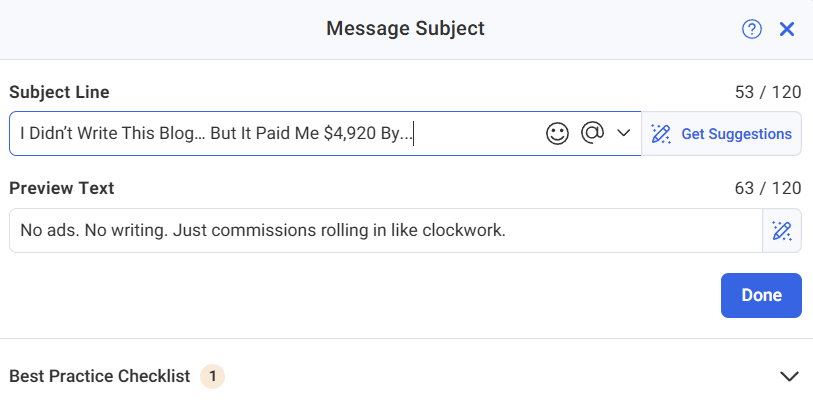Click the @ personalization icon
813x405 pixels.
(x=593, y=133)
